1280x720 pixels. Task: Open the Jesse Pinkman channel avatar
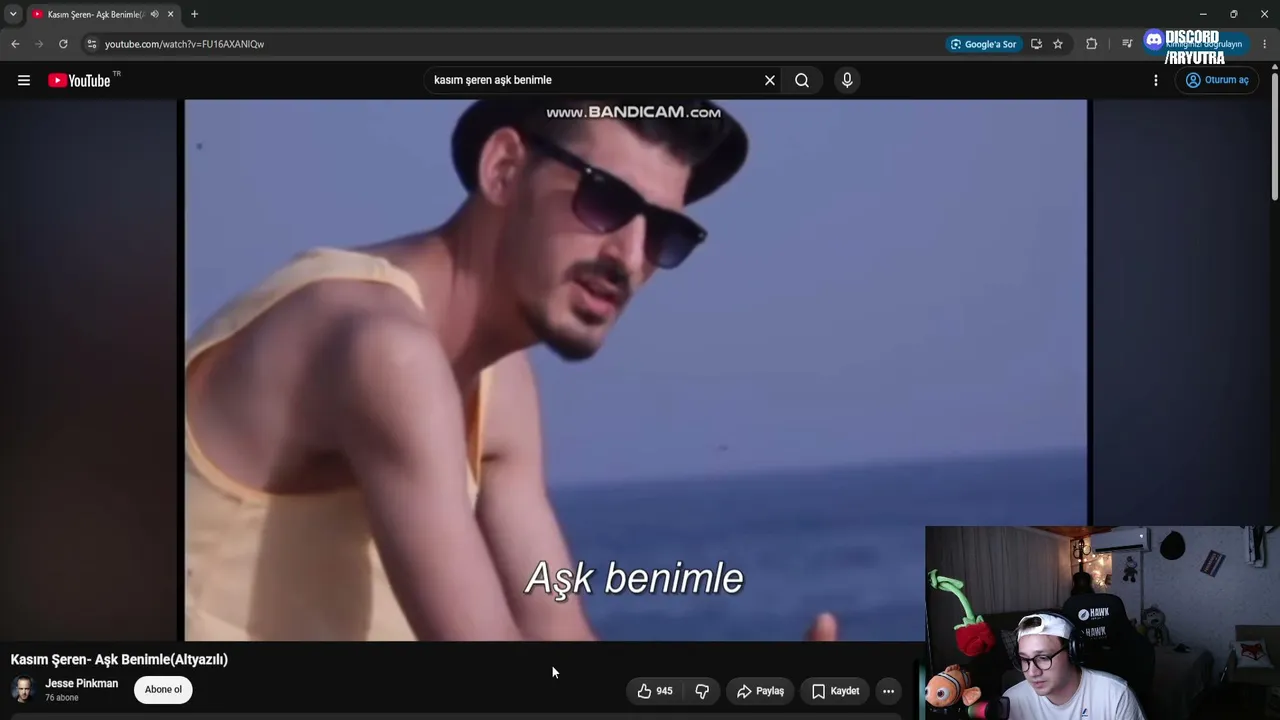tap(22, 689)
